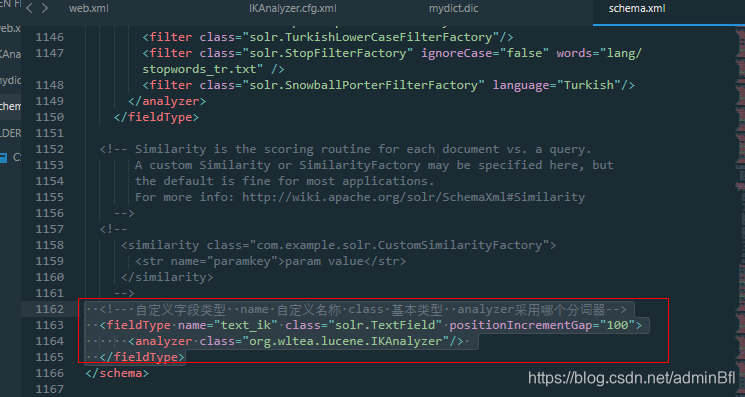Select the mydict.dic tab
The width and height of the screenshot is (745, 397).
454,9
